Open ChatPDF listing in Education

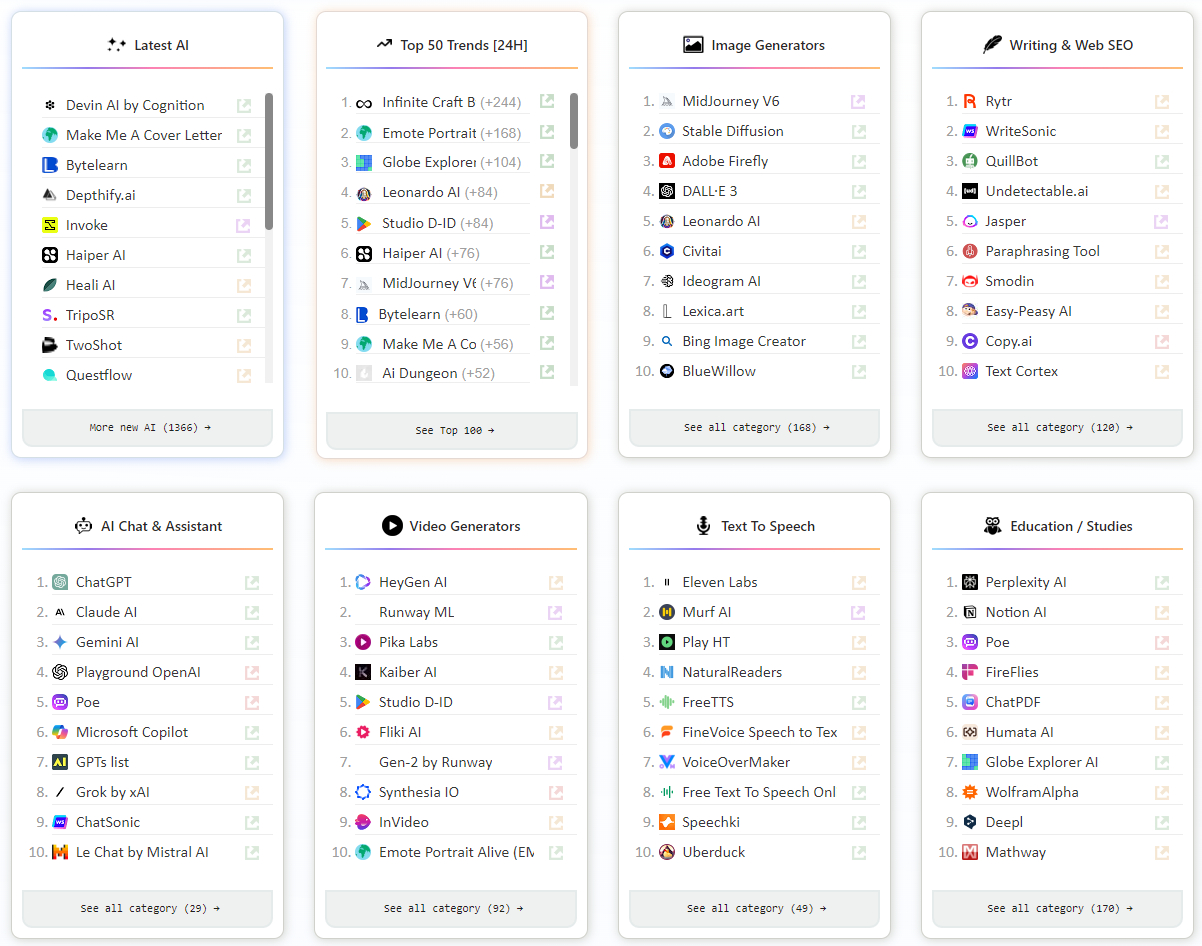1013,702
